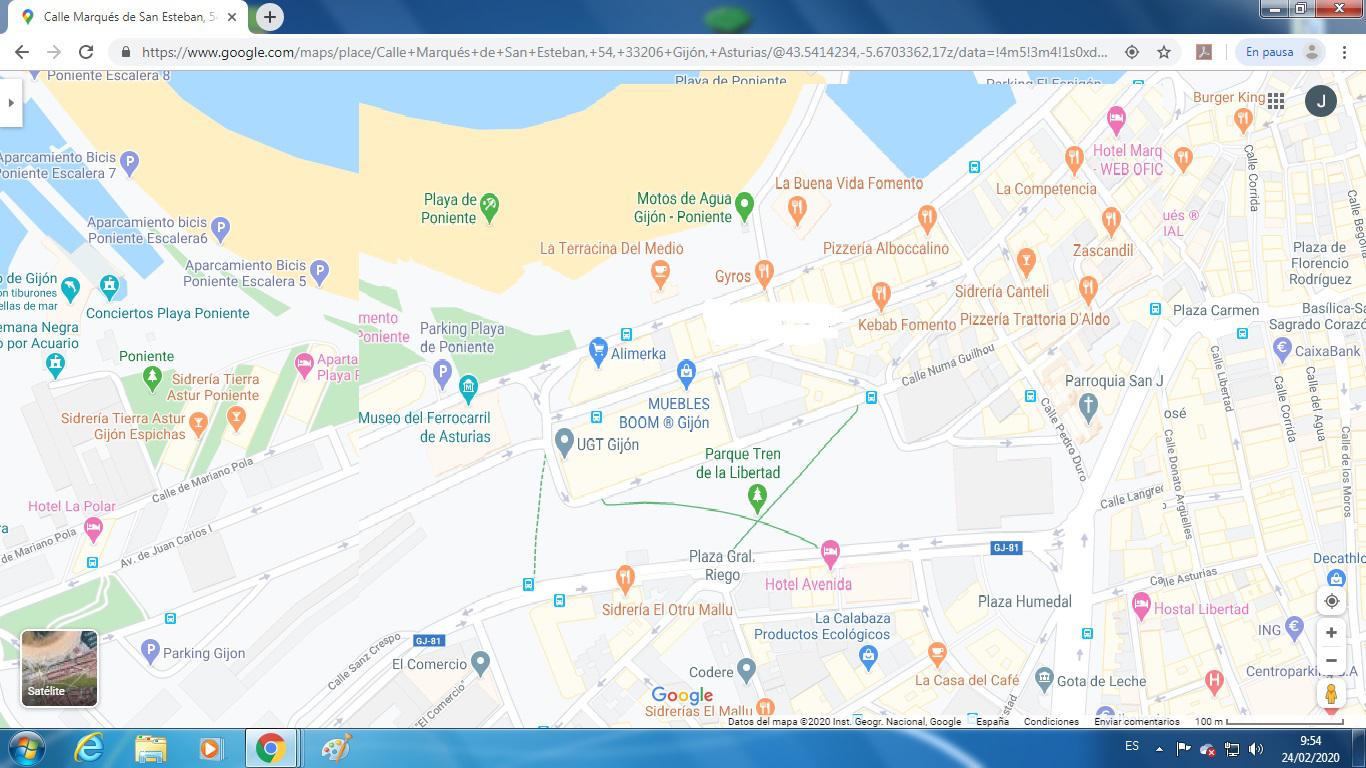
Task: Select El Comercio location pin
Action: [x=481, y=661]
